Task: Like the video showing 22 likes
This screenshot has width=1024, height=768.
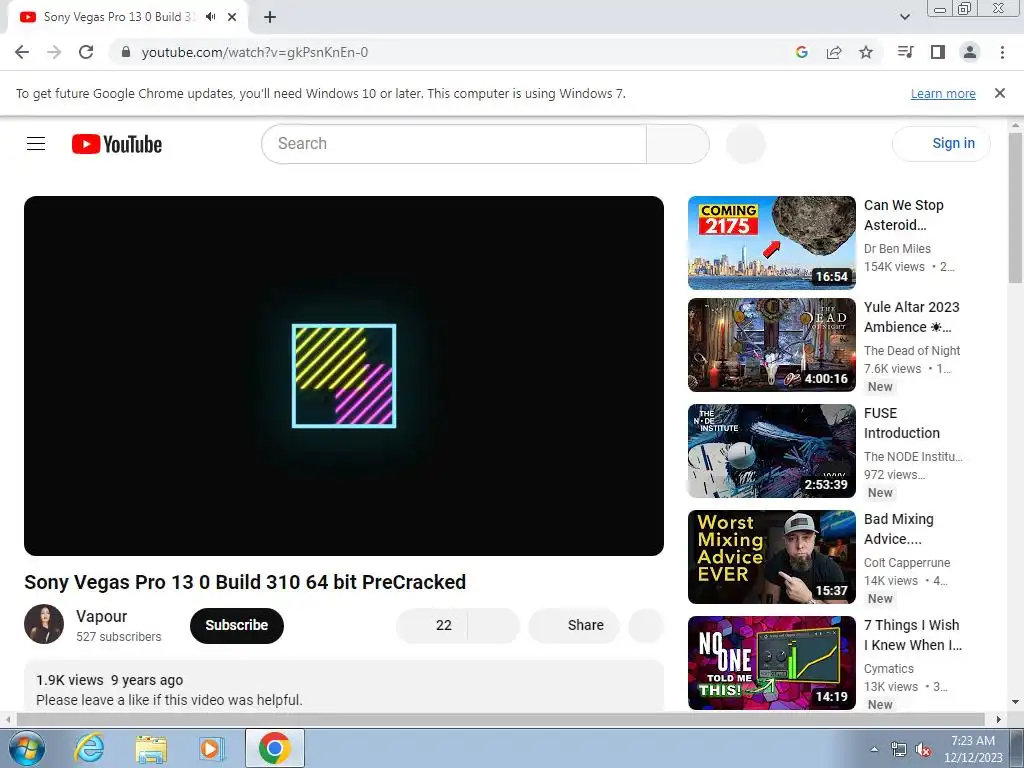Action: click(x=432, y=626)
